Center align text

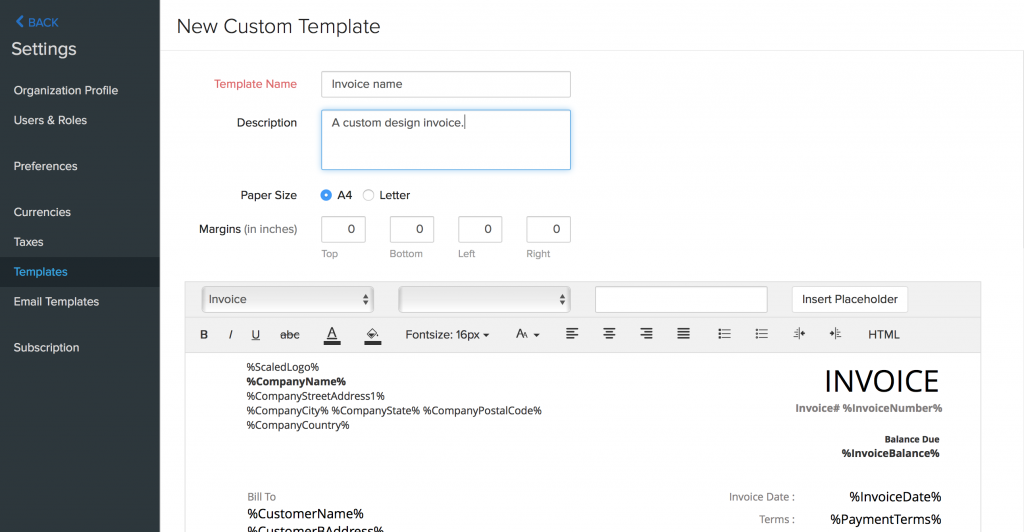(x=609, y=334)
